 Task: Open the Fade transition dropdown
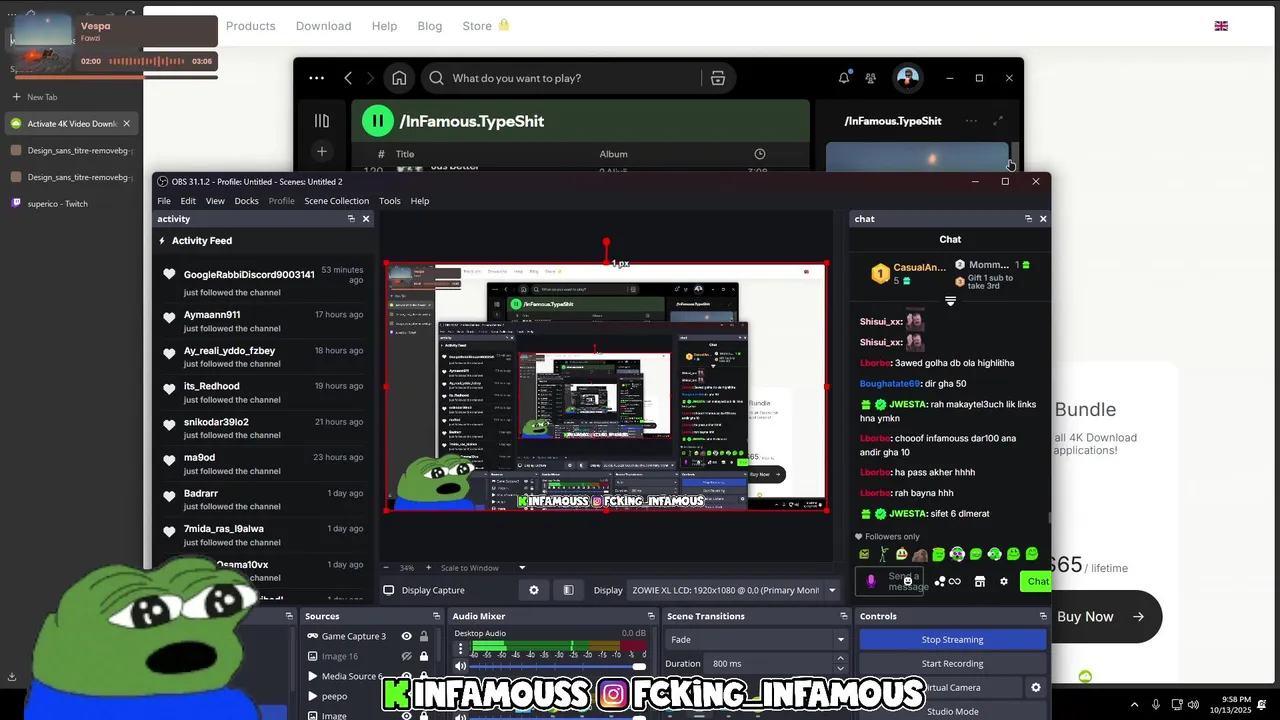tap(757, 640)
